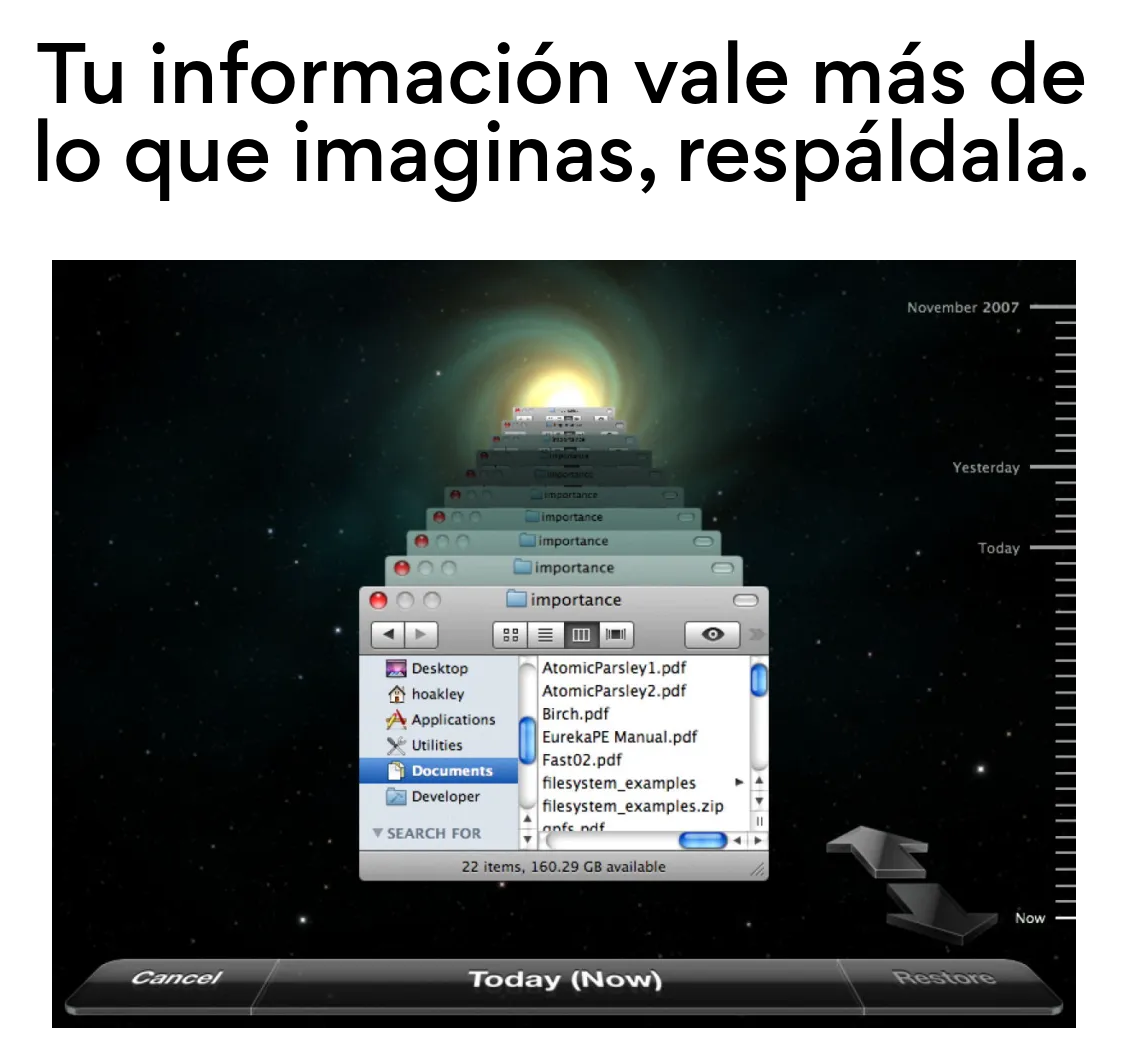Screen dimensions: 1124x1044
Task: Switch to Cover Flow view
Action: click(616, 635)
